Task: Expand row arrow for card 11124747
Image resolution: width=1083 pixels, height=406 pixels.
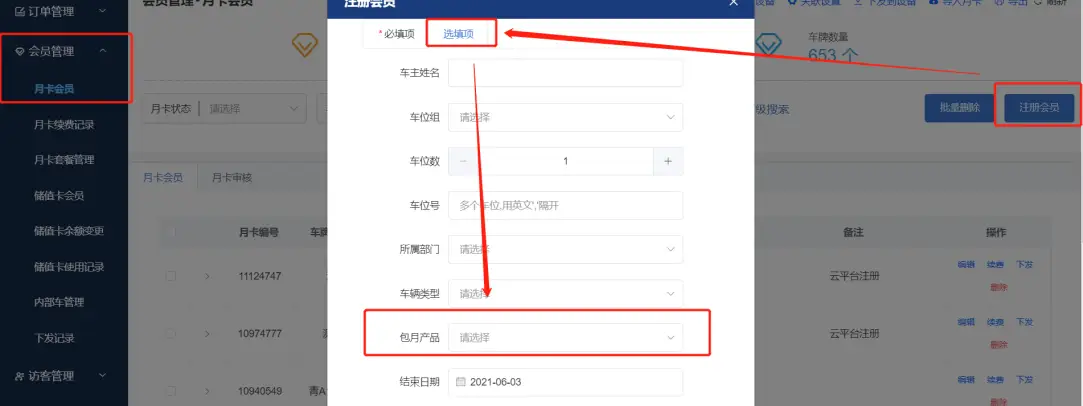Action: point(207,276)
